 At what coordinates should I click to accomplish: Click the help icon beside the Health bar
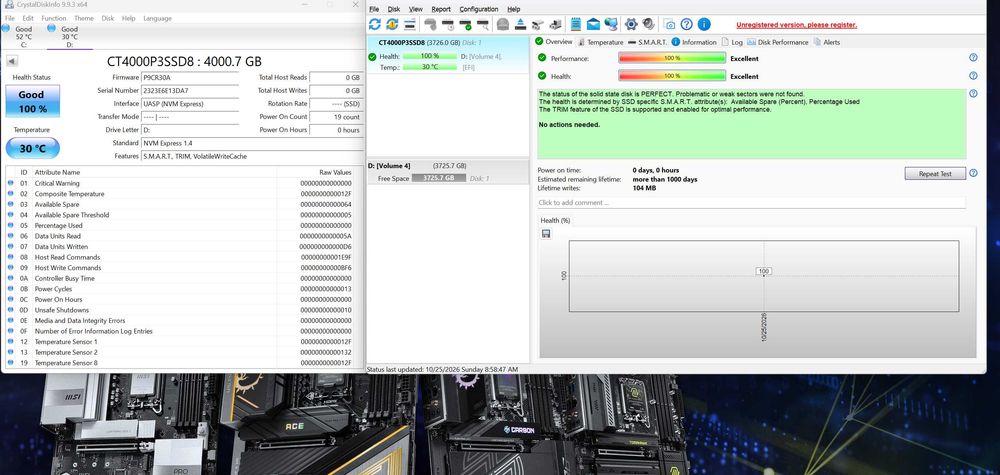(x=973, y=75)
